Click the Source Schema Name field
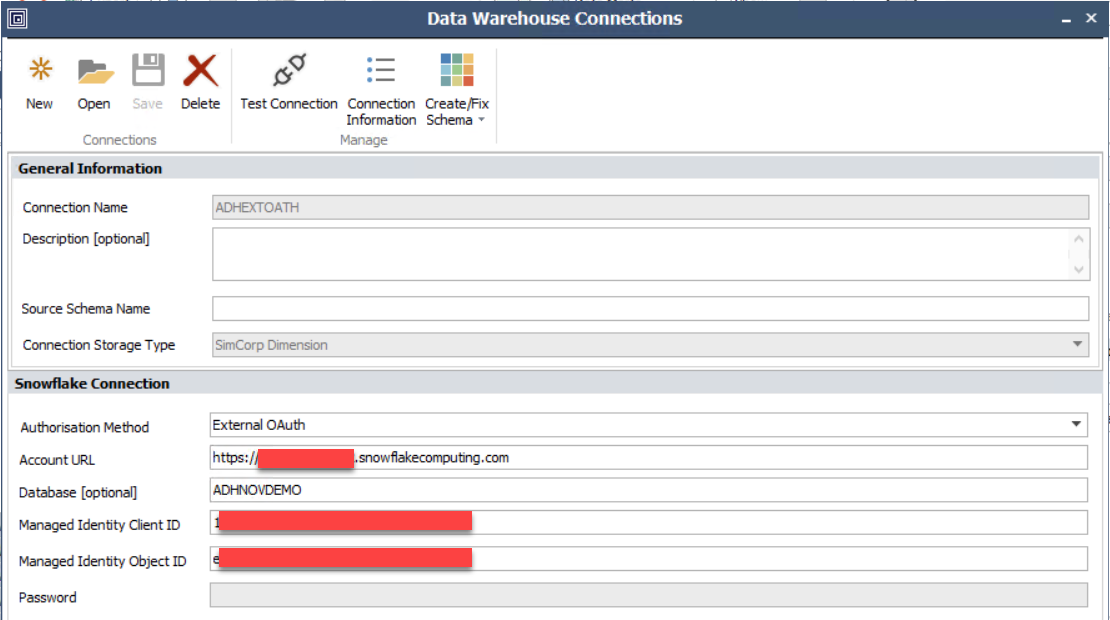The height and width of the screenshot is (620, 1110). pyautogui.click(x=650, y=309)
